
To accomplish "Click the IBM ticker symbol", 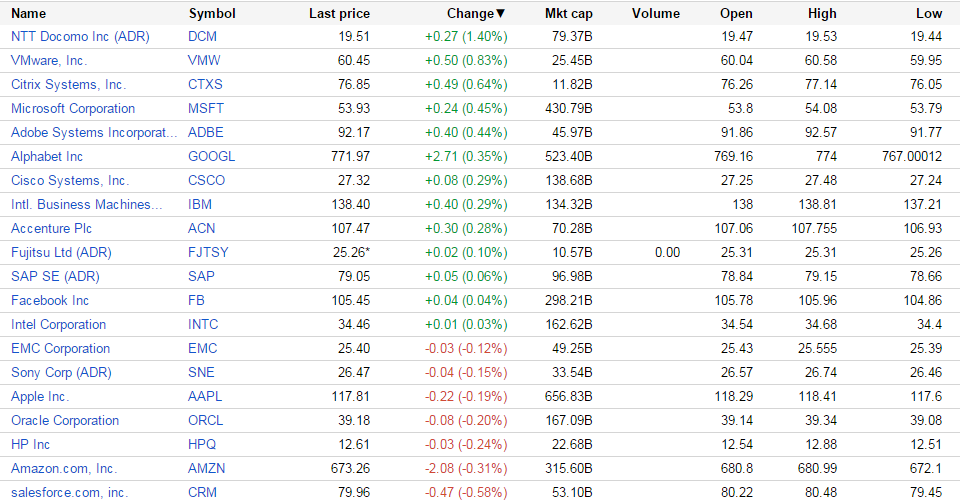I will 201,204.
